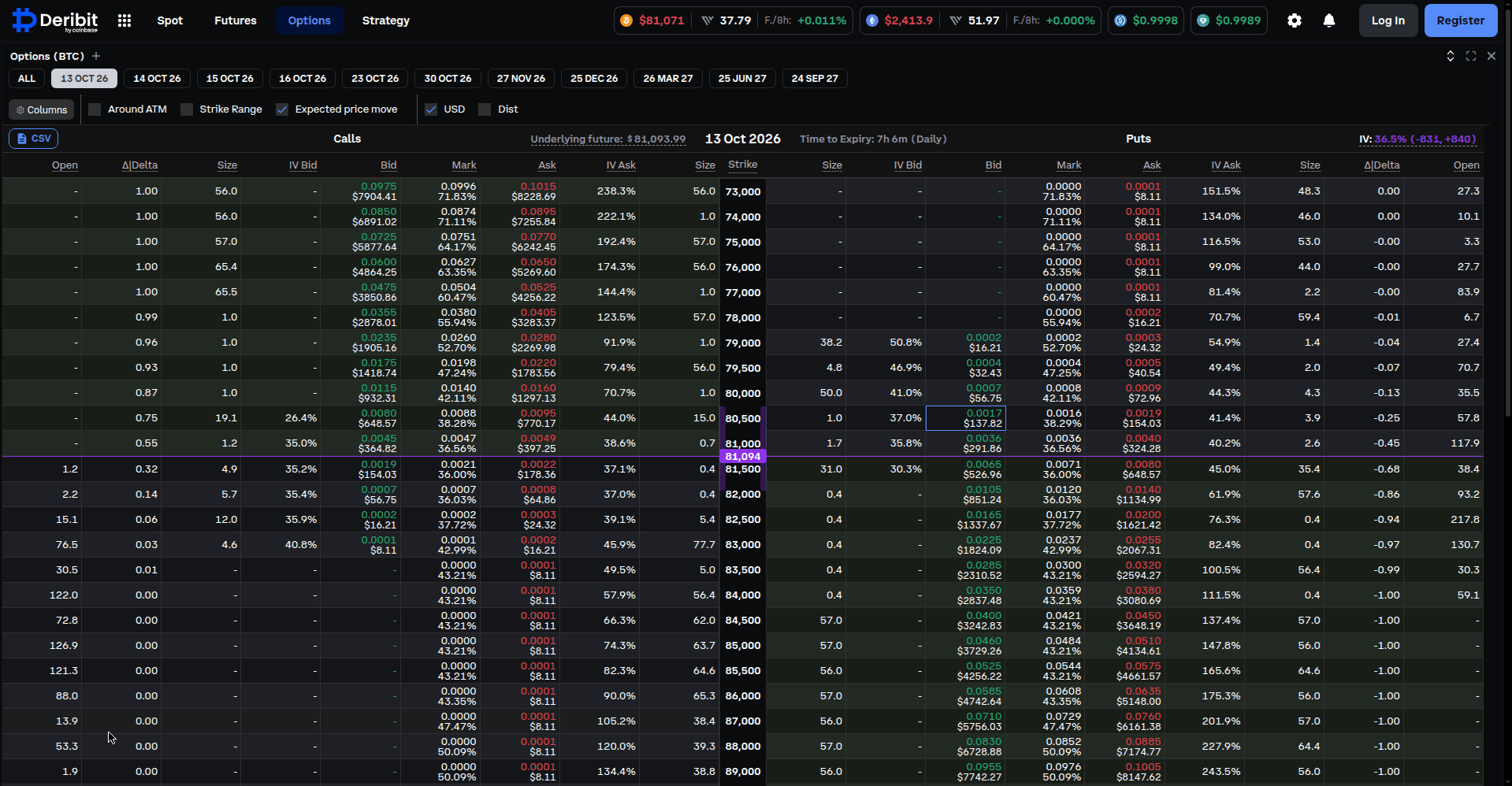1512x786 pixels.
Task: Download the option chain as CSV
Action: pos(33,139)
